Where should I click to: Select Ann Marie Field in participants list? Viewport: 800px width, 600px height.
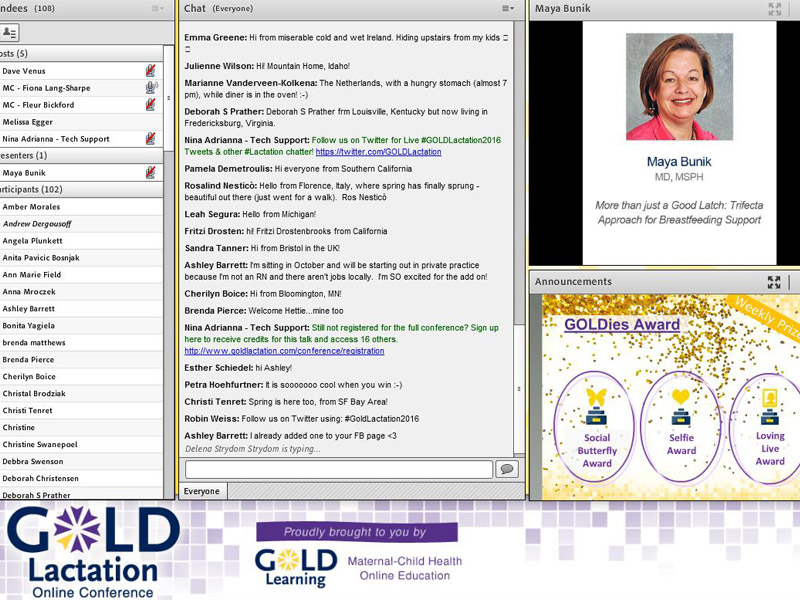[82, 274]
